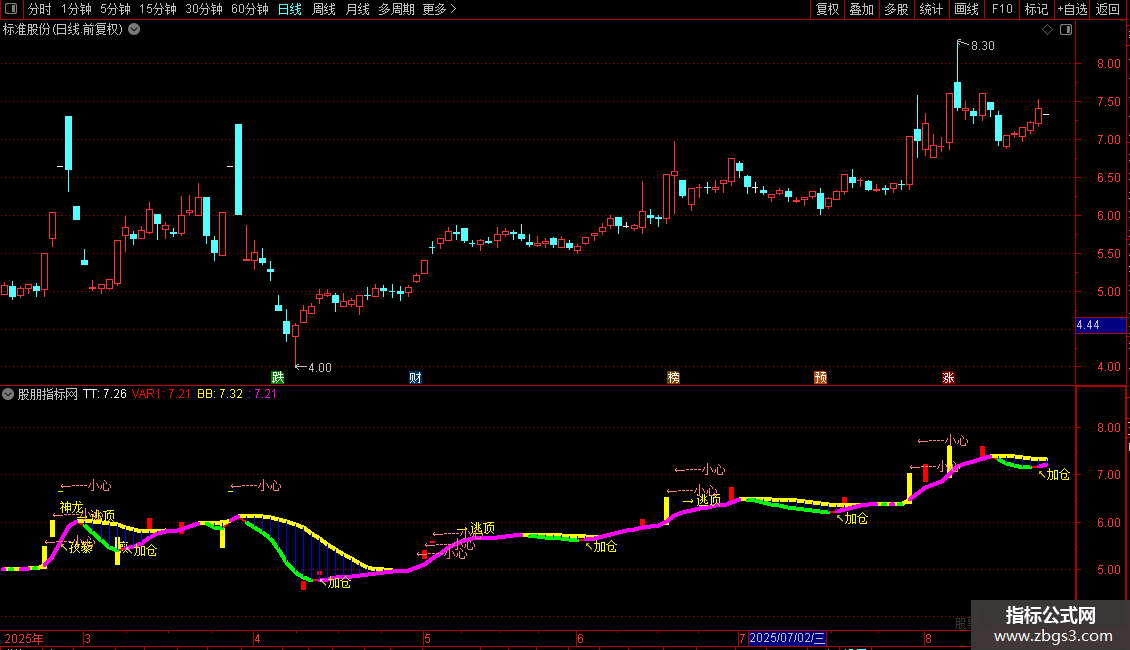Click the TT: 7.26 indicator value
1130x650 pixels.
coord(104,394)
